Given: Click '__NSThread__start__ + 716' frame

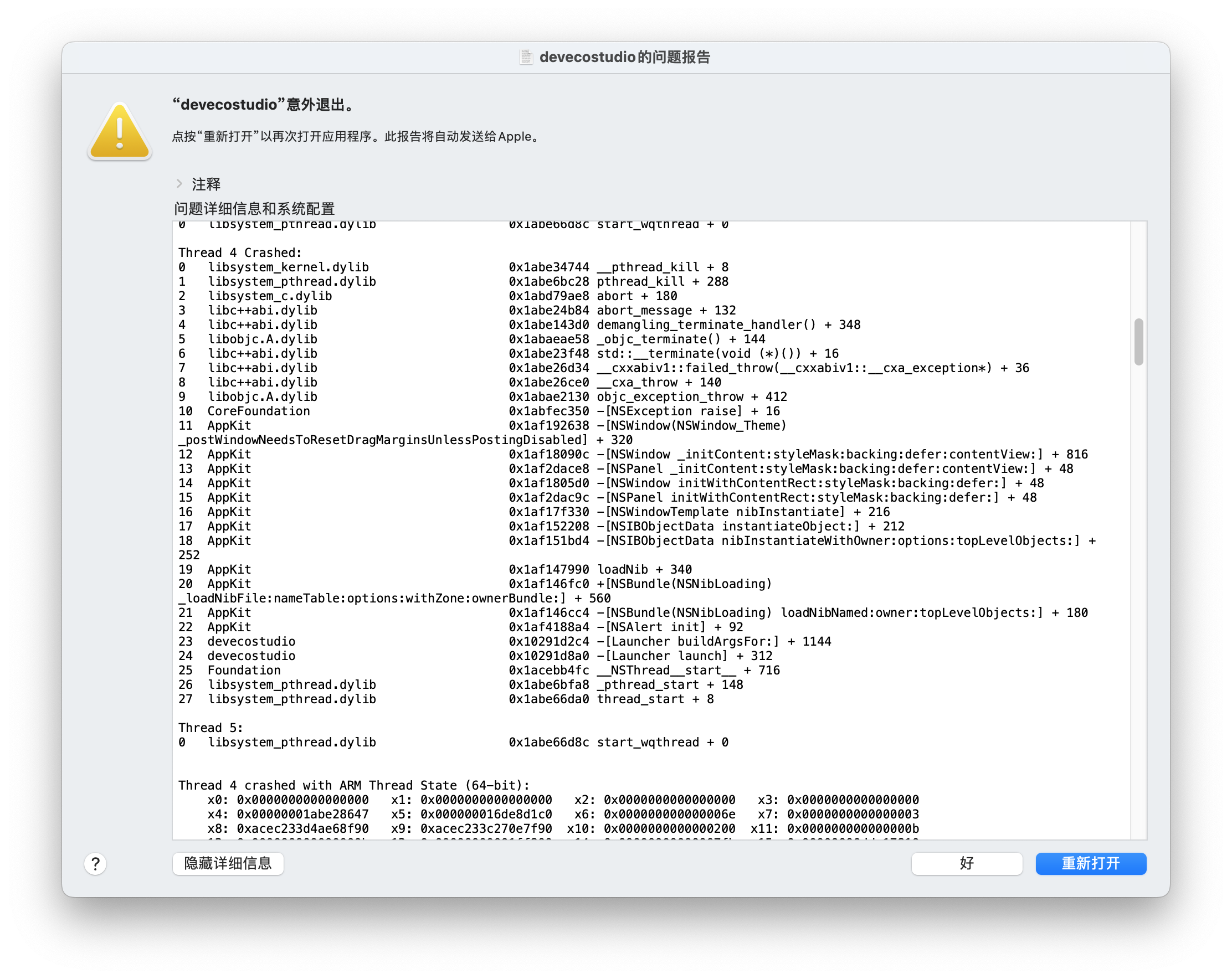Looking at the screenshot, I should 479,670.
